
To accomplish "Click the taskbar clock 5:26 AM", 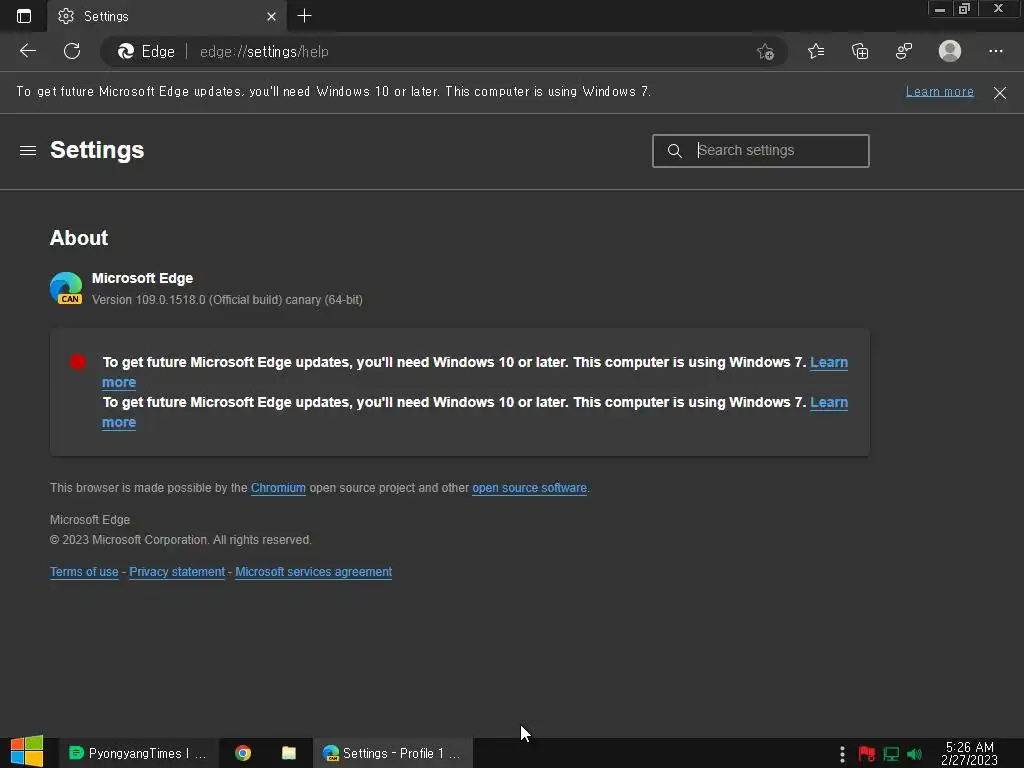I will tap(969, 754).
